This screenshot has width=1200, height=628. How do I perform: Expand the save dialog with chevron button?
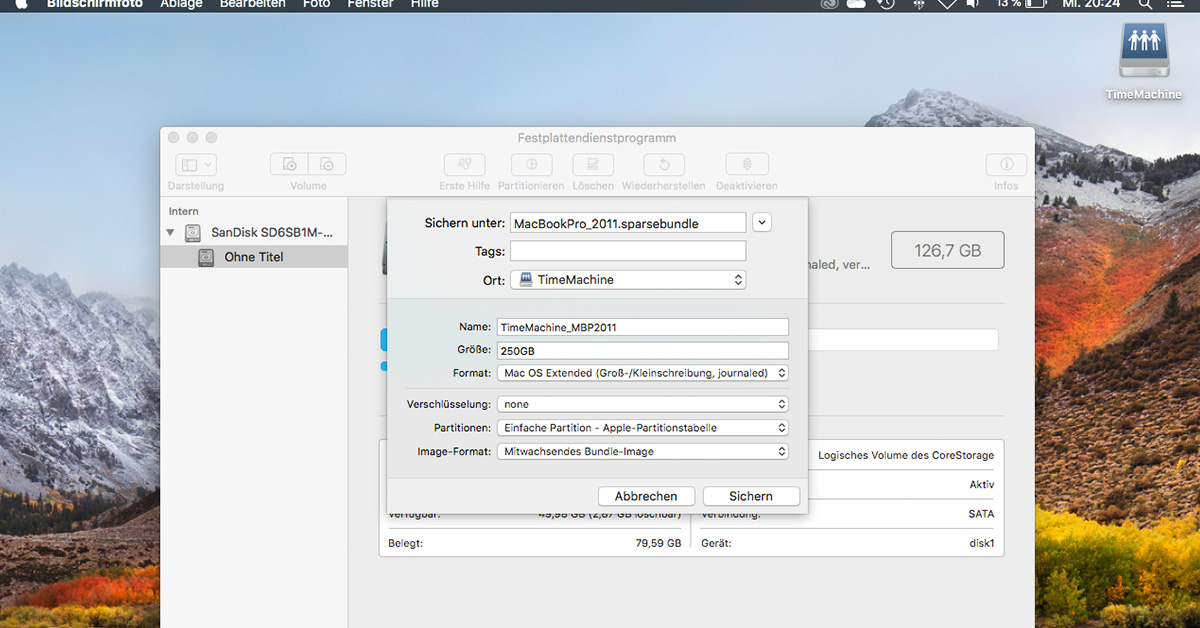(x=762, y=223)
